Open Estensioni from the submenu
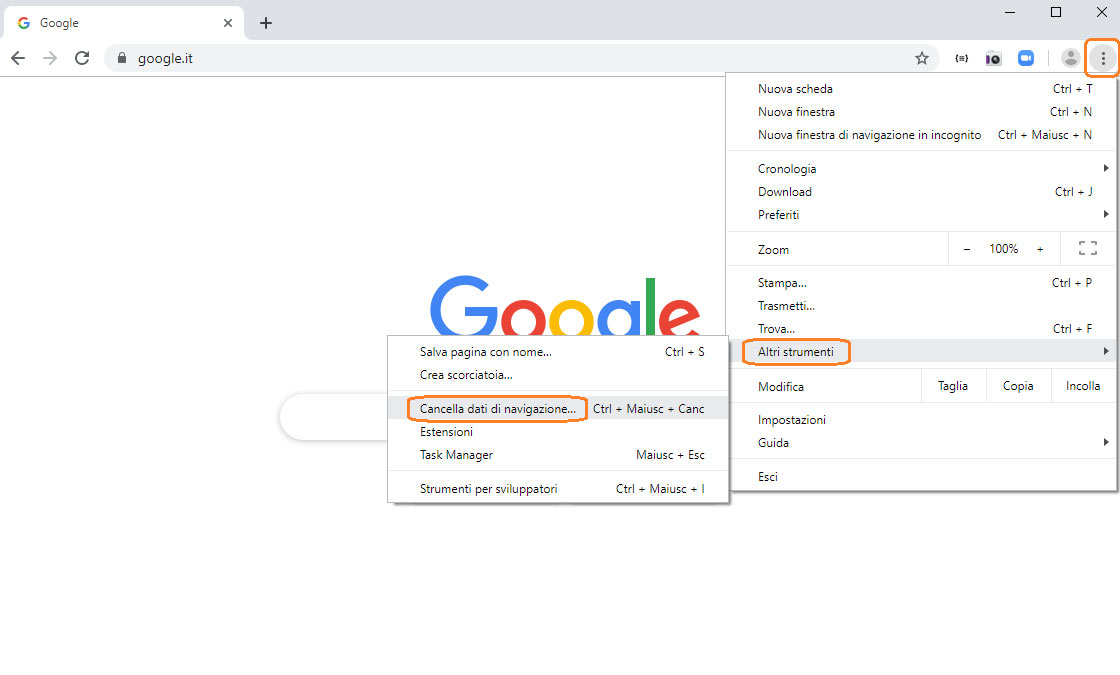1120x675 pixels. point(558,431)
